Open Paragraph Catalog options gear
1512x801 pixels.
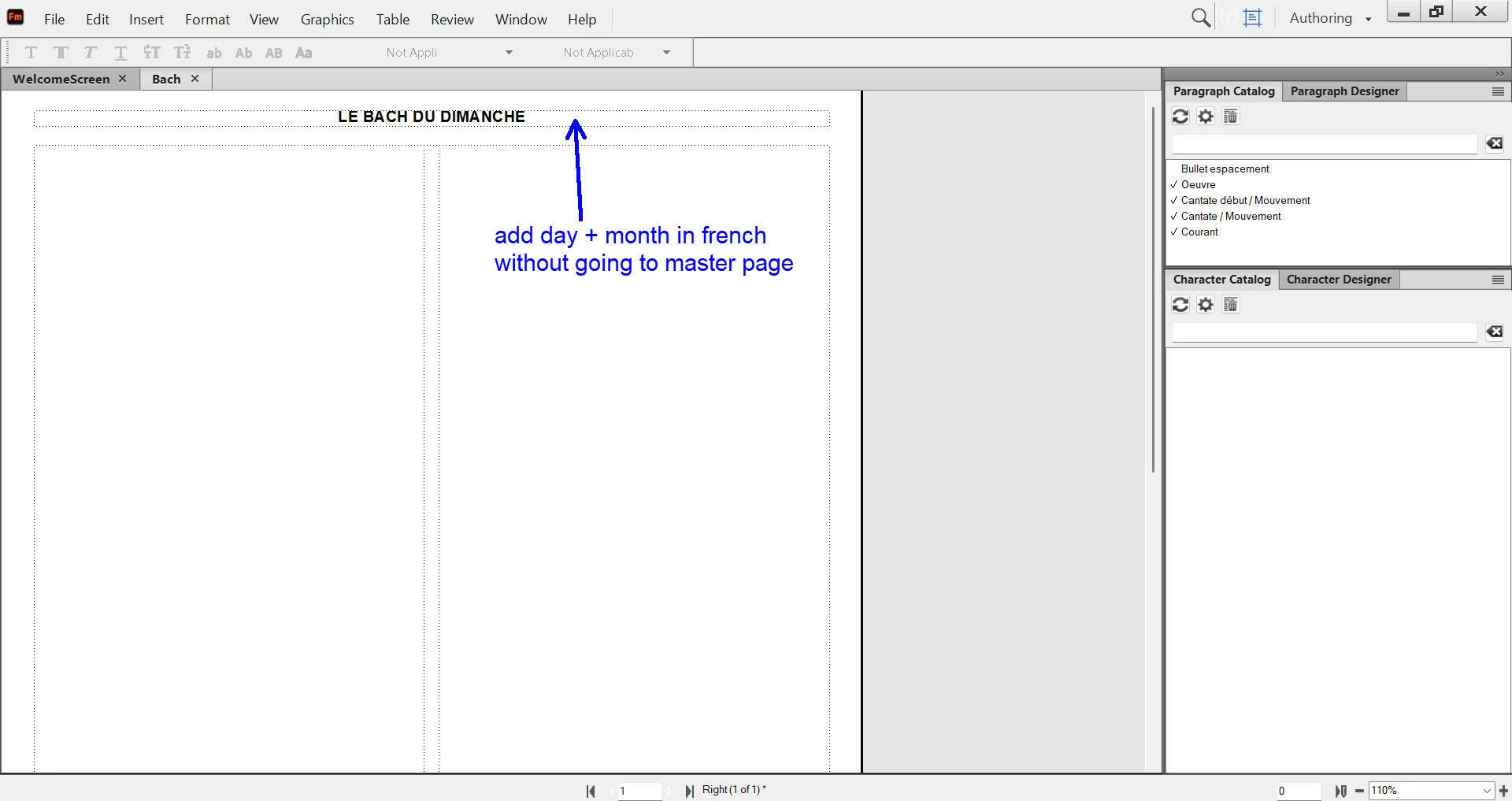(1205, 117)
